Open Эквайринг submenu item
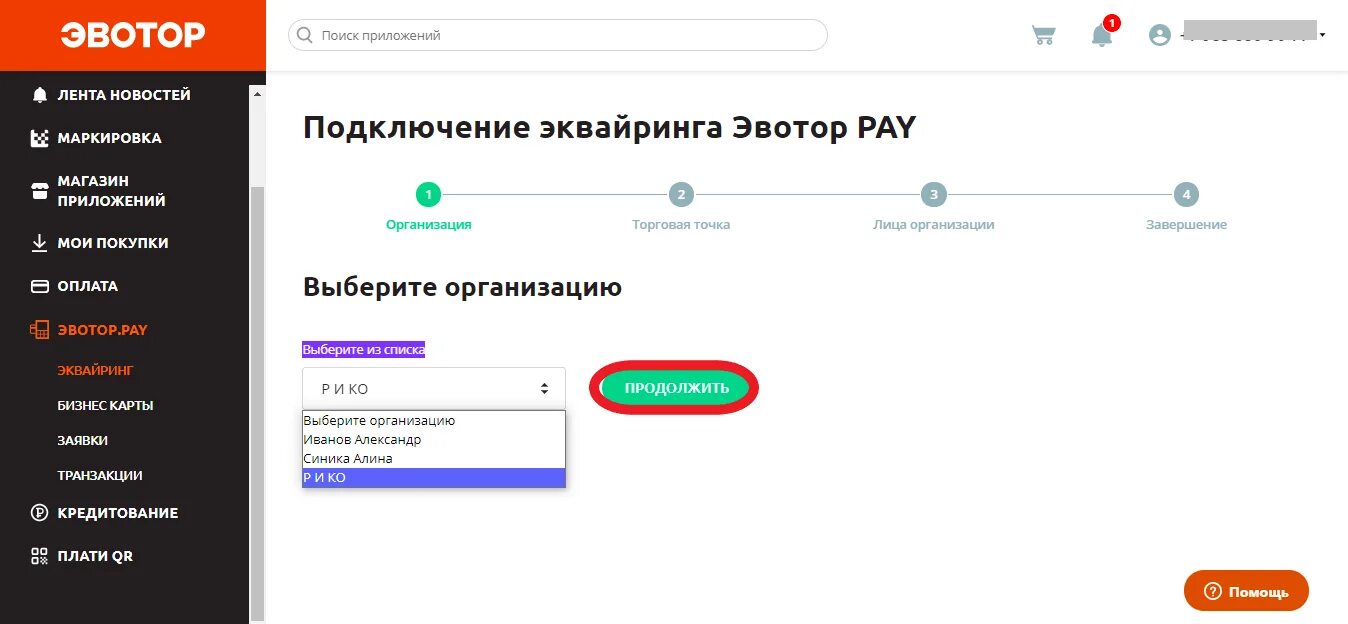The image size is (1348, 624). coord(95,371)
